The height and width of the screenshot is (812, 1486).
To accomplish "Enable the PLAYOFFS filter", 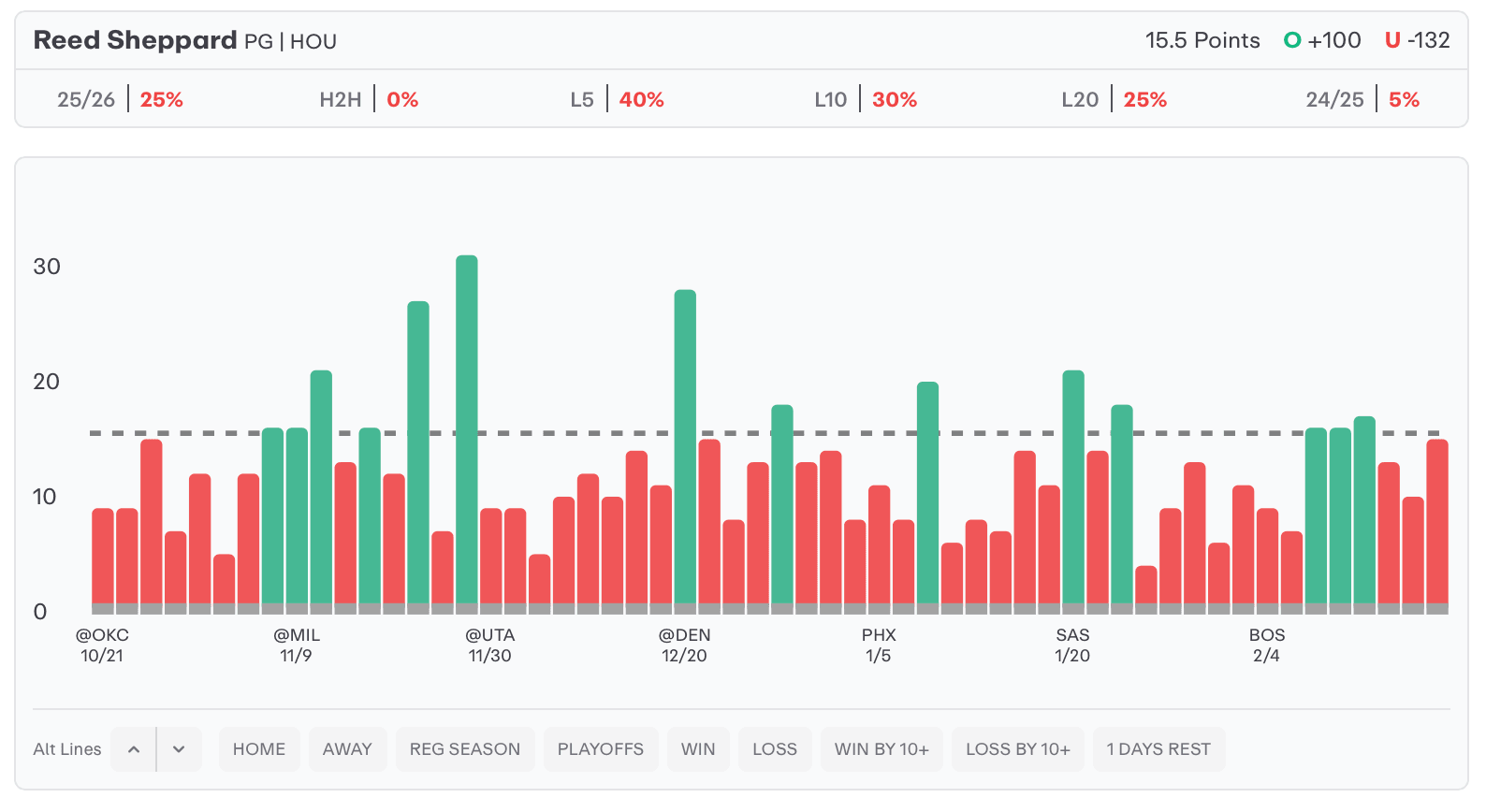I will pos(601,749).
